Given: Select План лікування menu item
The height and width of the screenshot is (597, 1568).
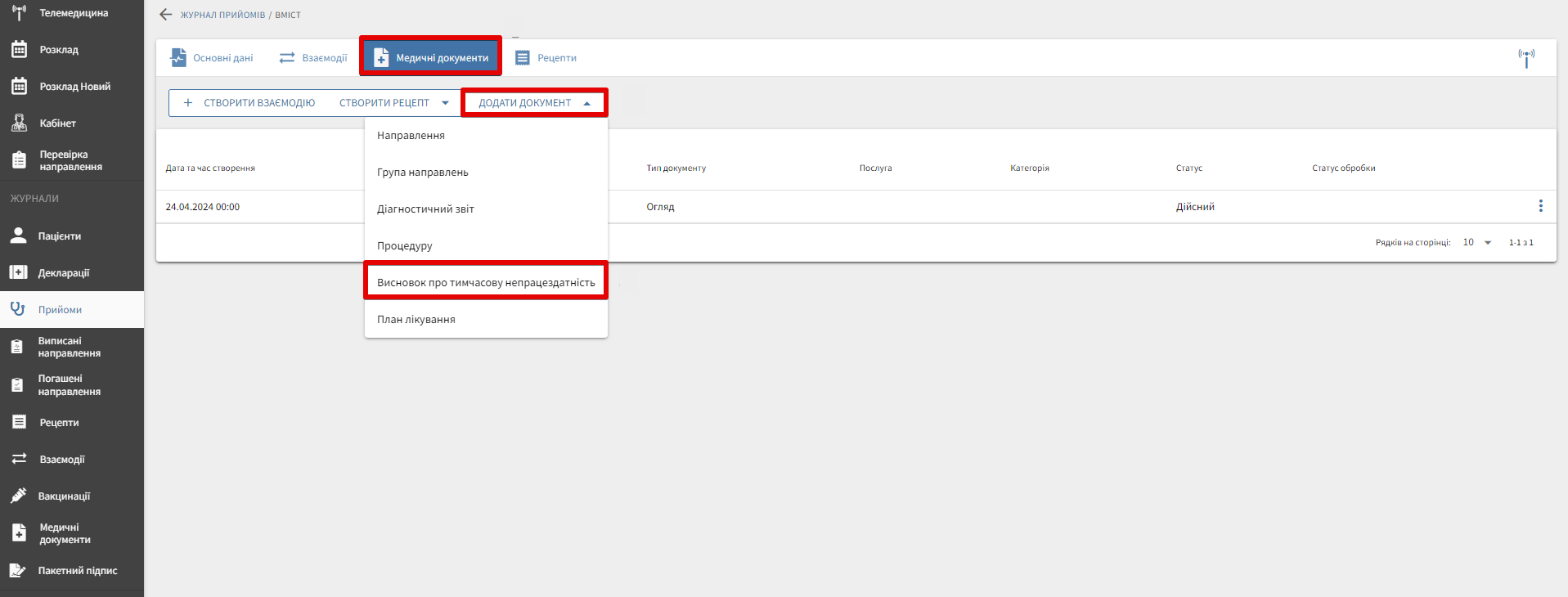Looking at the screenshot, I should (x=416, y=320).
